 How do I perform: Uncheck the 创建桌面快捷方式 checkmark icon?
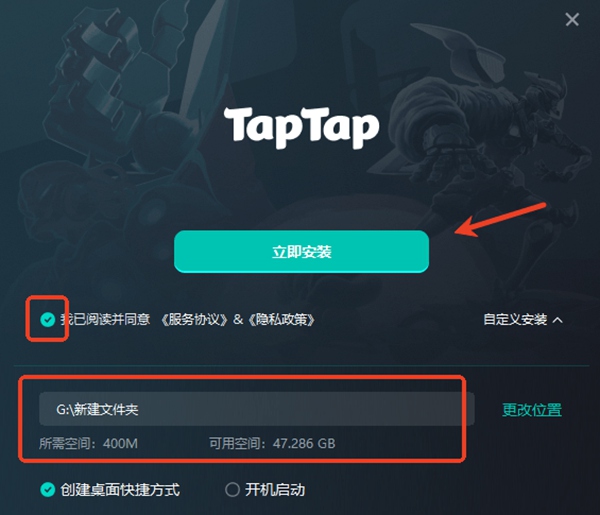pos(48,489)
